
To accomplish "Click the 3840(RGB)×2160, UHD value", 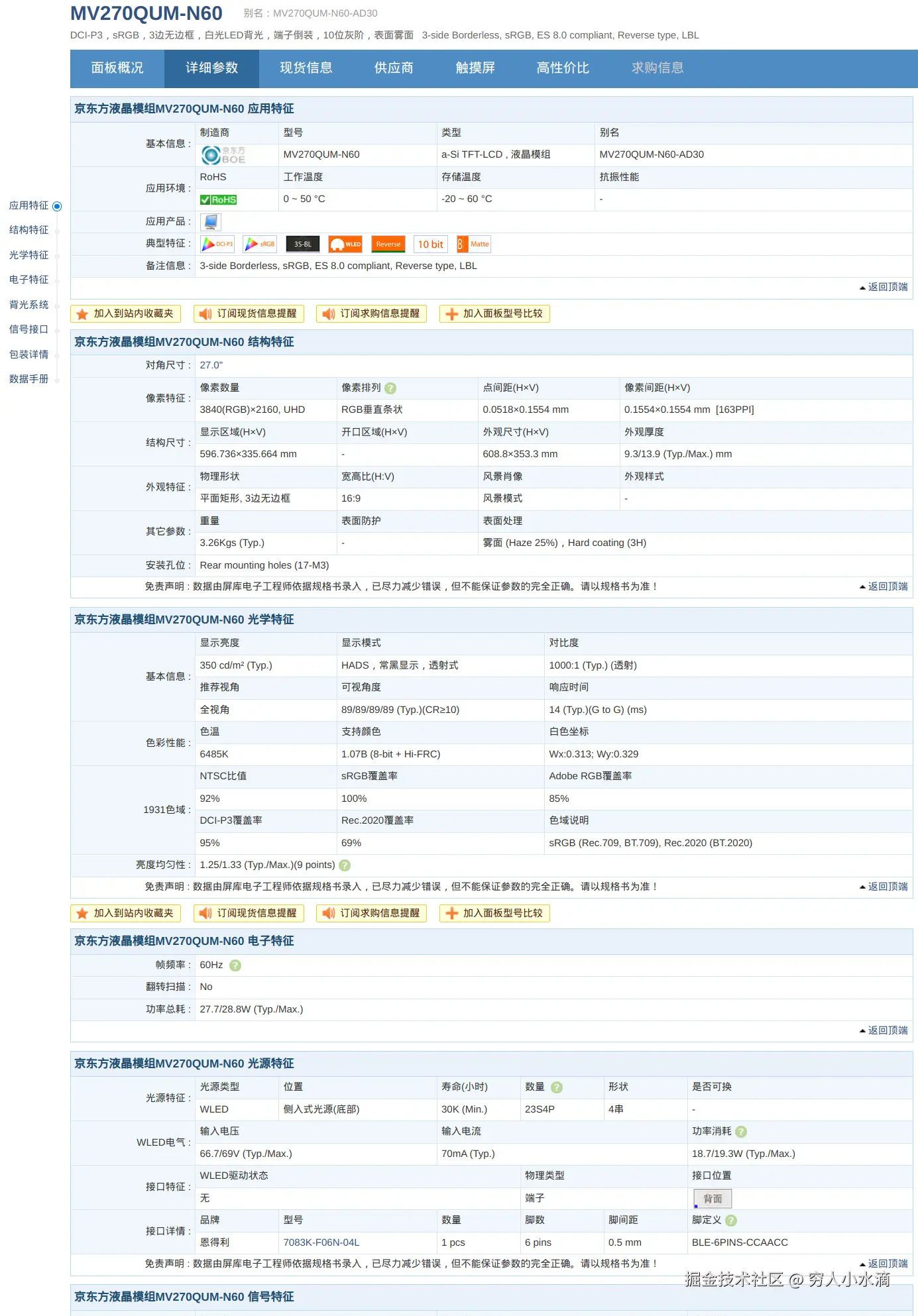I will tap(253, 410).
